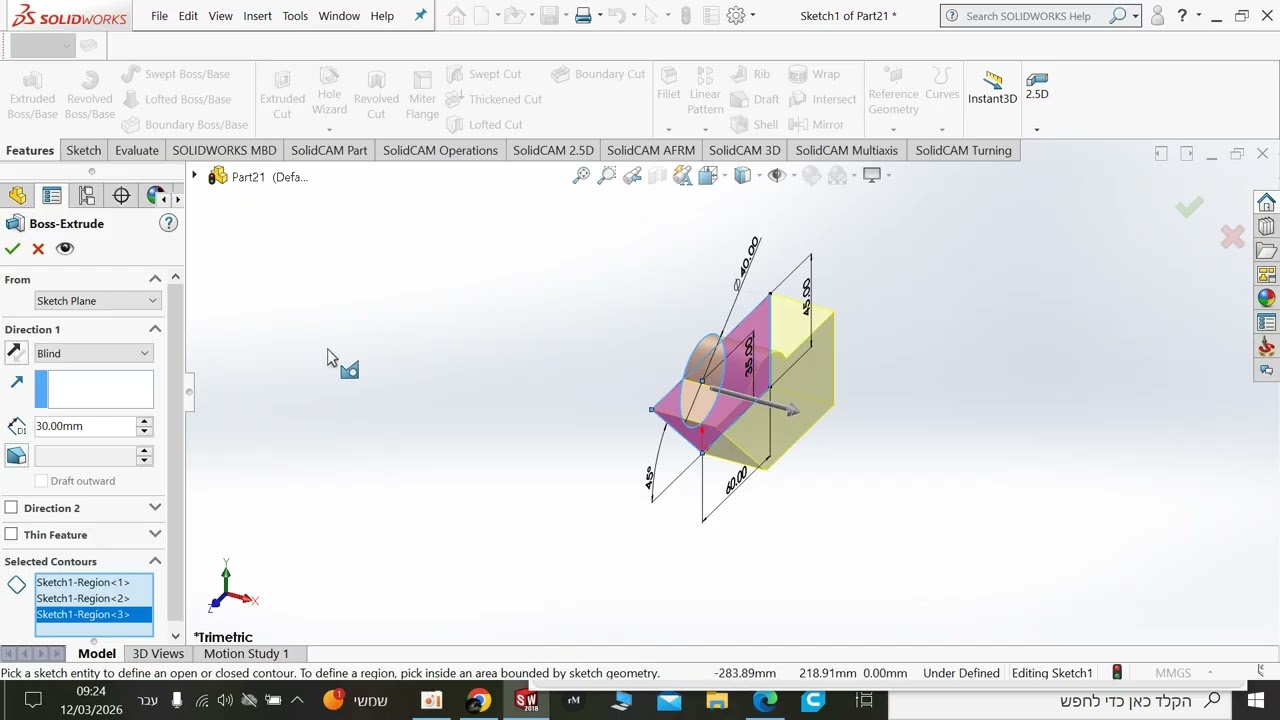The height and width of the screenshot is (720, 1280).
Task: Open Appearances color ball icon in task pane
Action: coord(1266,298)
